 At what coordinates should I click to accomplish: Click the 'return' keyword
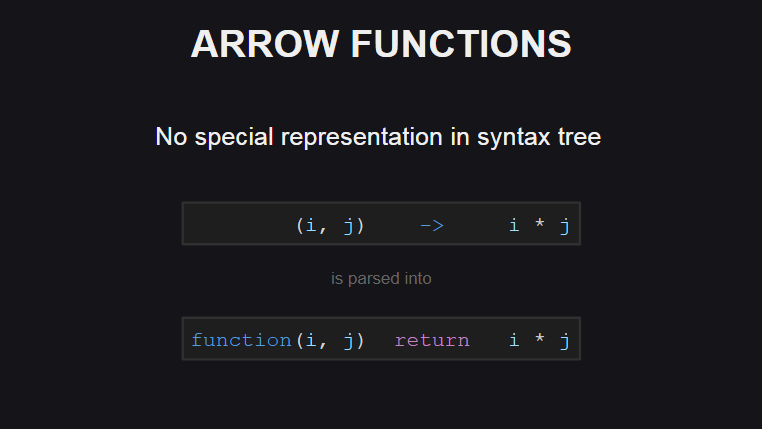click(x=432, y=340)
